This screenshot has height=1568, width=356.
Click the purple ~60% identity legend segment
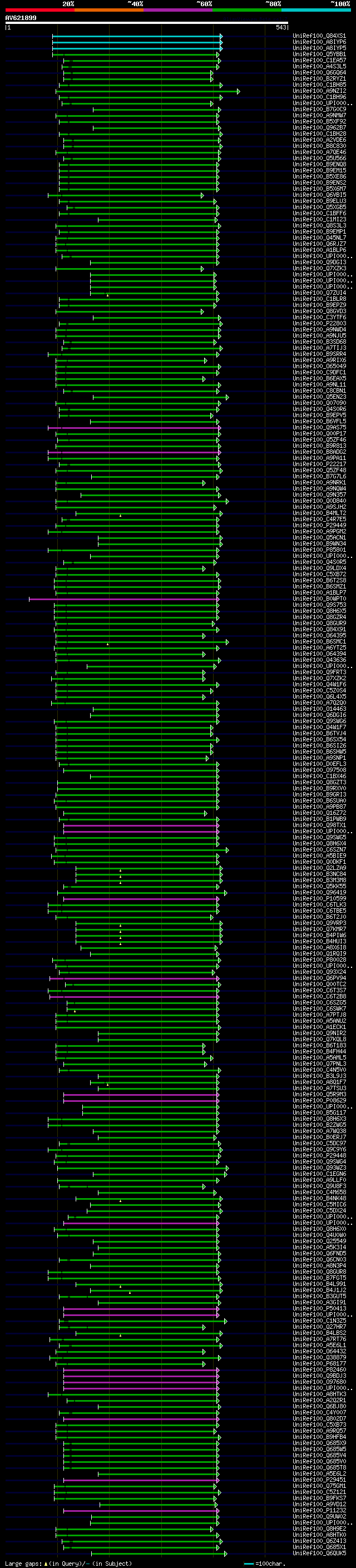[179, 11]
